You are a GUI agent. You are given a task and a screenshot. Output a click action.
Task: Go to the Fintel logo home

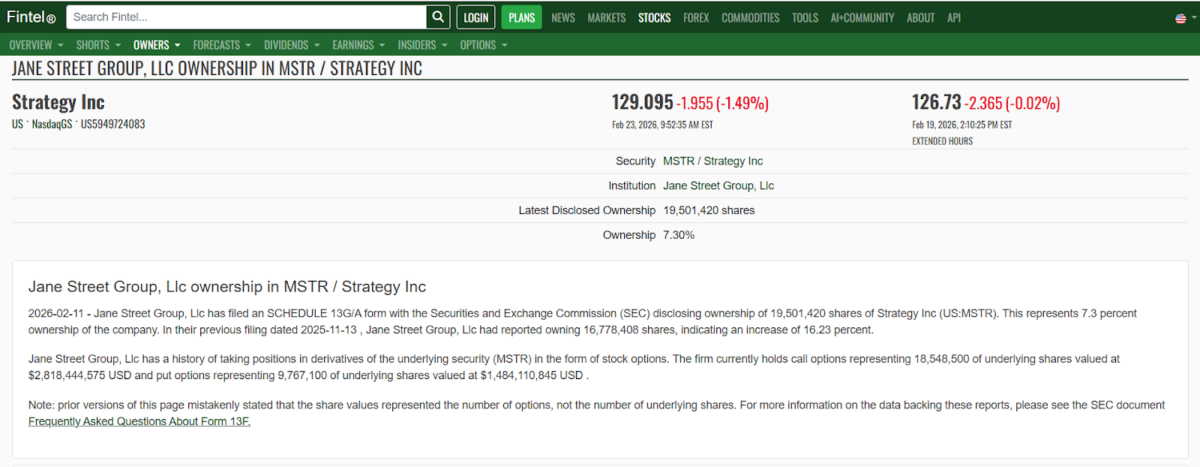(31, 17)
